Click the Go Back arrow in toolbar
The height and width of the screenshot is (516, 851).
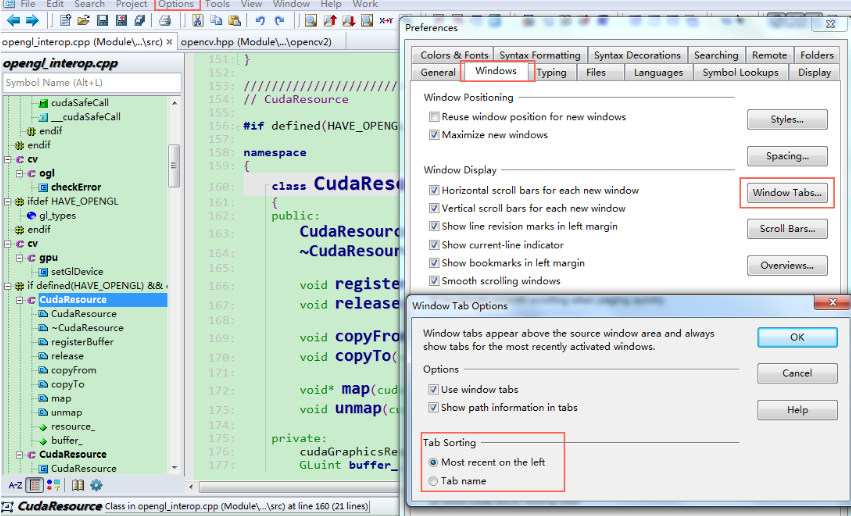14,20
